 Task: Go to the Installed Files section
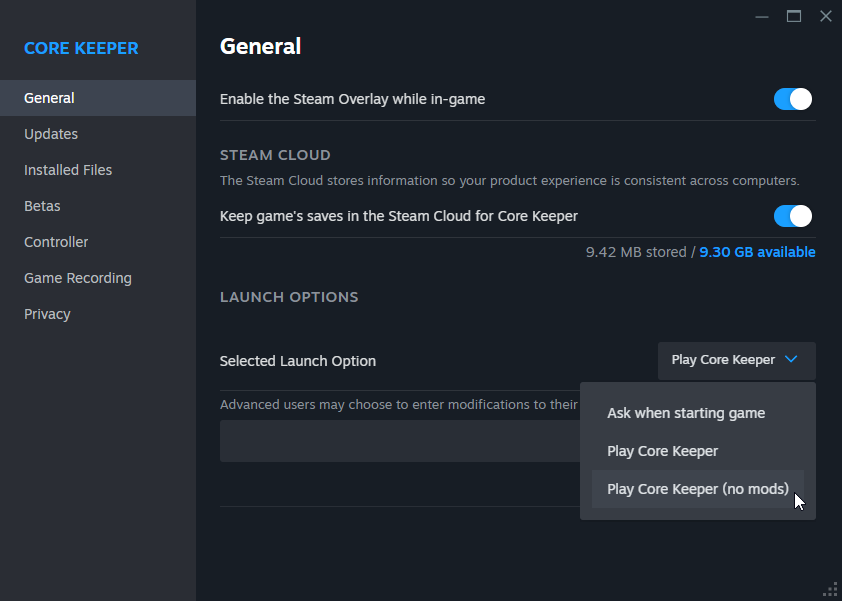[68, 170]
